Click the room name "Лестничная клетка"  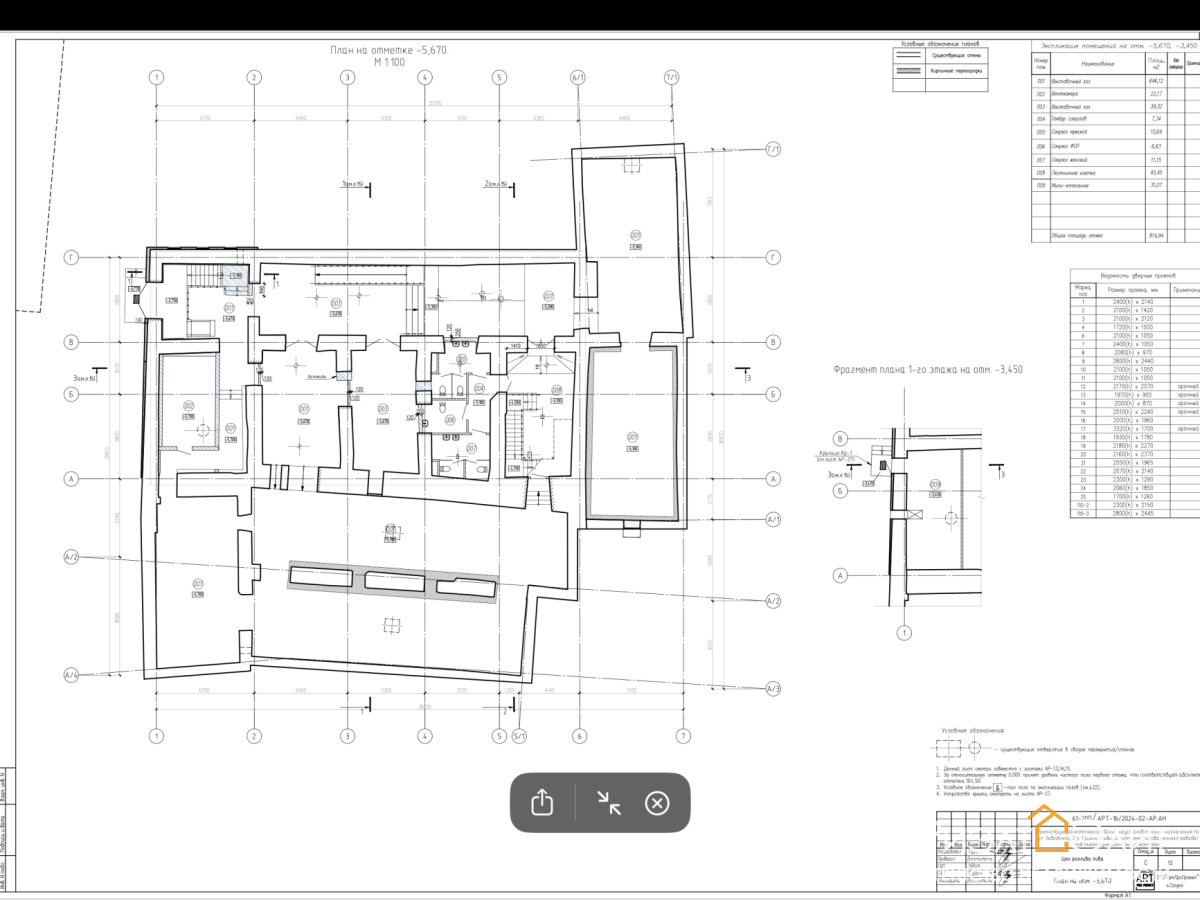click(1074, 173)
